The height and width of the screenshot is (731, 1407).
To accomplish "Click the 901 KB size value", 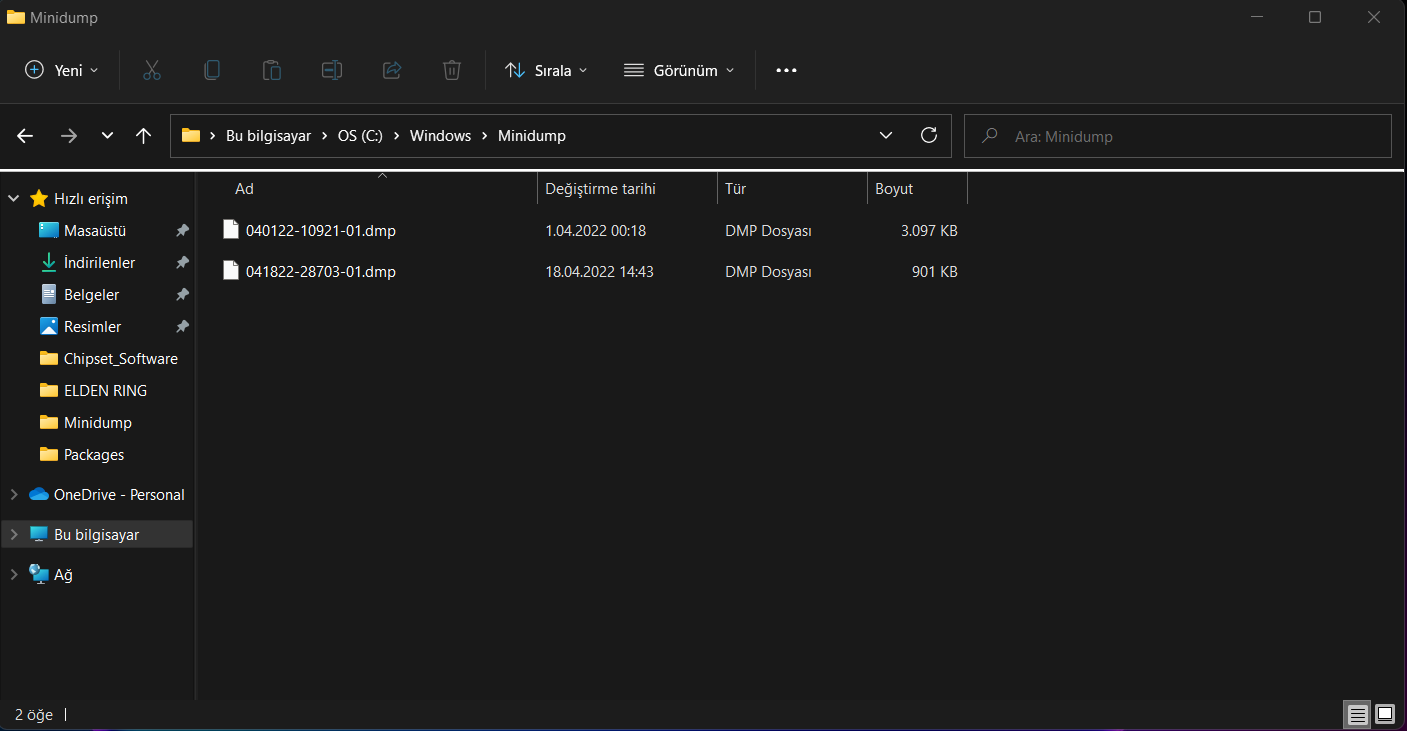I will pyautogui.click(x=935, y=272).
